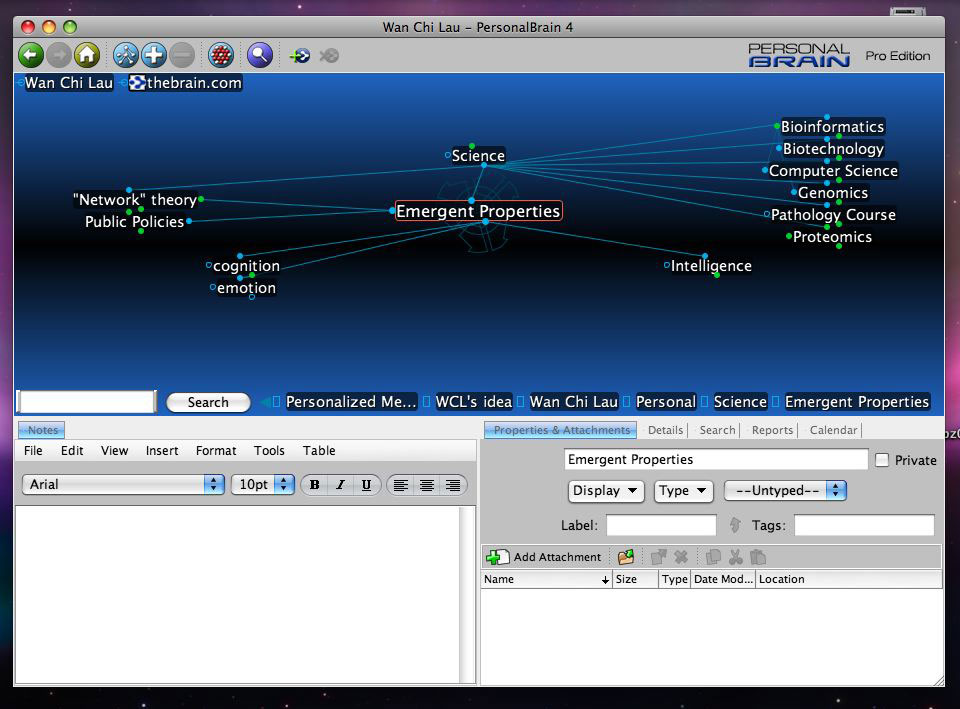This screenshot has height=709, width=960.
Task: Toggle underline formatting in Notes
Action: coord(366,485)
